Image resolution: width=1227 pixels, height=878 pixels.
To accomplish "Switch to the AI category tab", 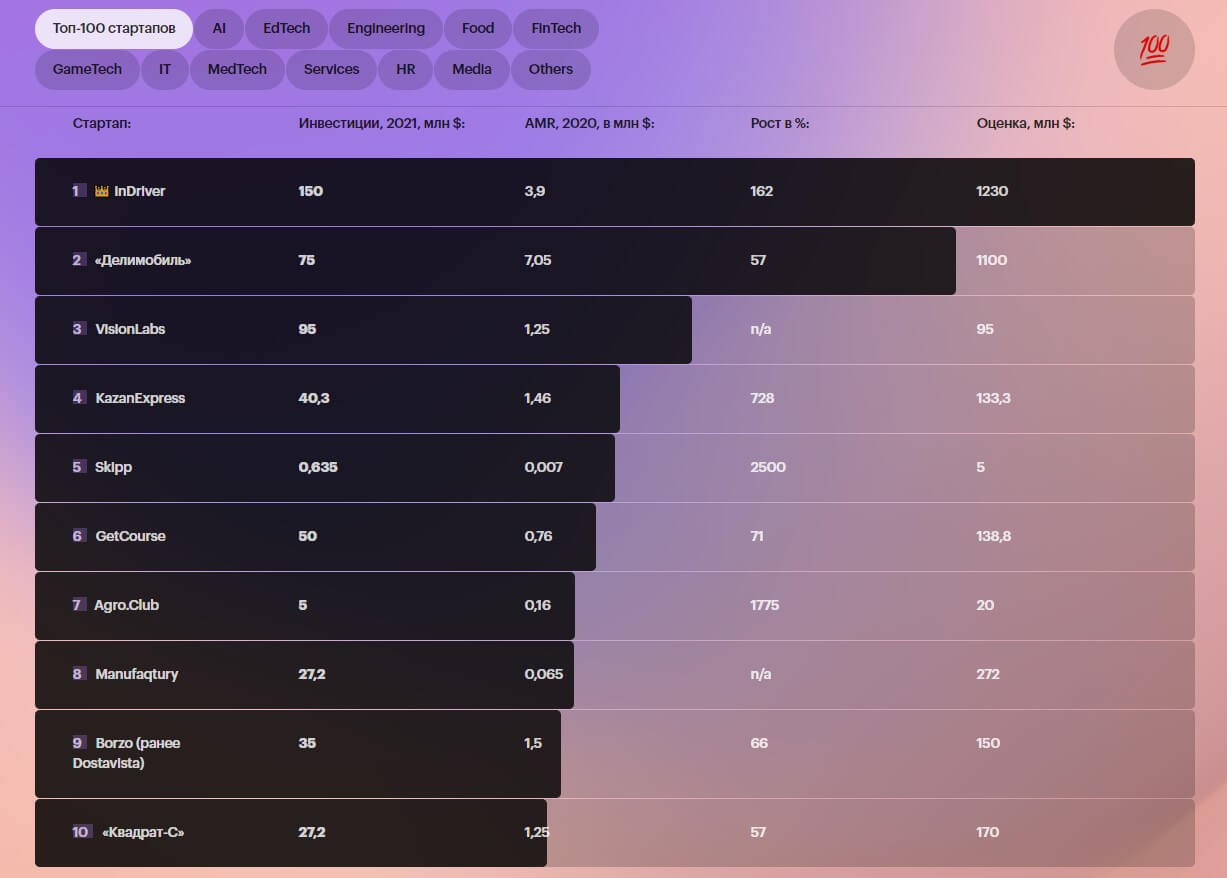I will [219, 29].
